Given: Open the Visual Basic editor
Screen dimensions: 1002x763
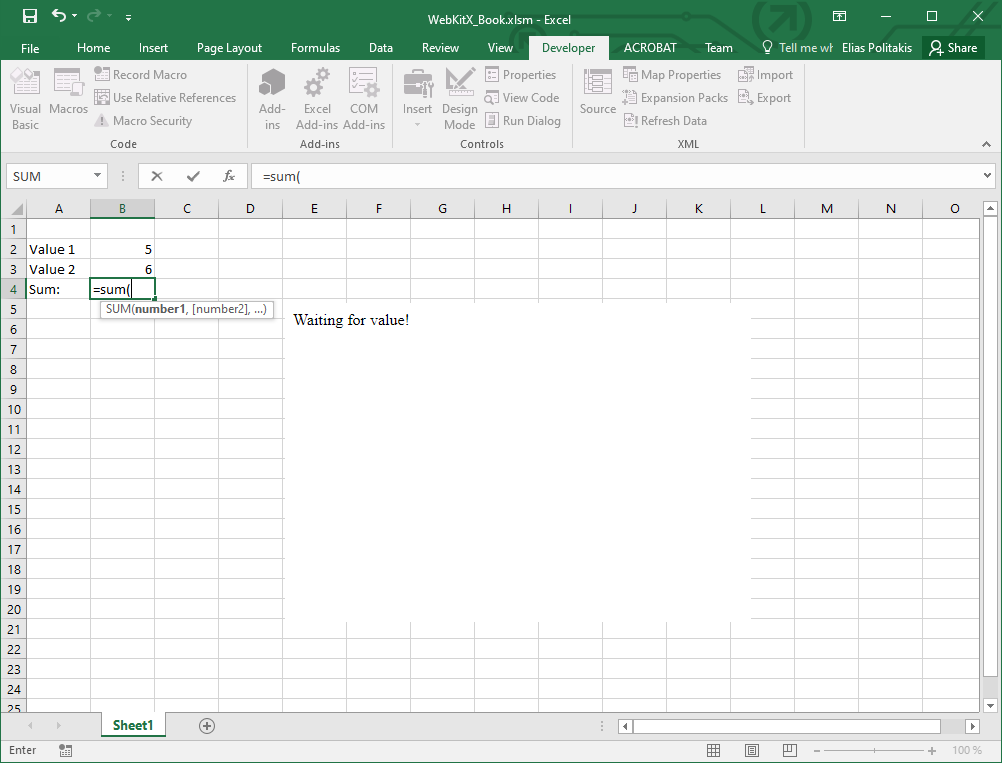Looking at the screenshot, I should coord(26,99).
